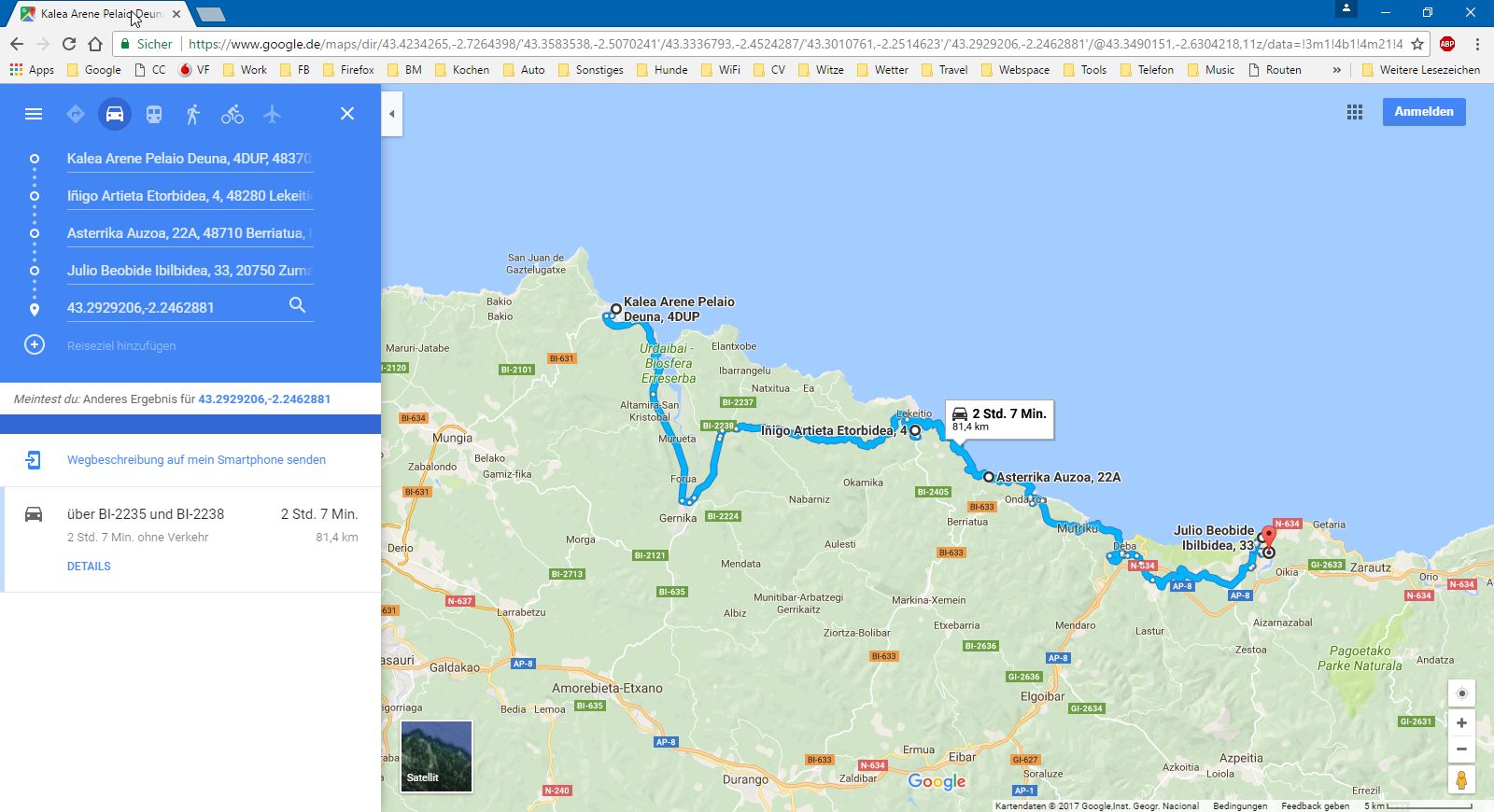This screenshot has width=1494, height=812.
Task: Bookmark page with star icon
Action: click(x=1416, y=44)
